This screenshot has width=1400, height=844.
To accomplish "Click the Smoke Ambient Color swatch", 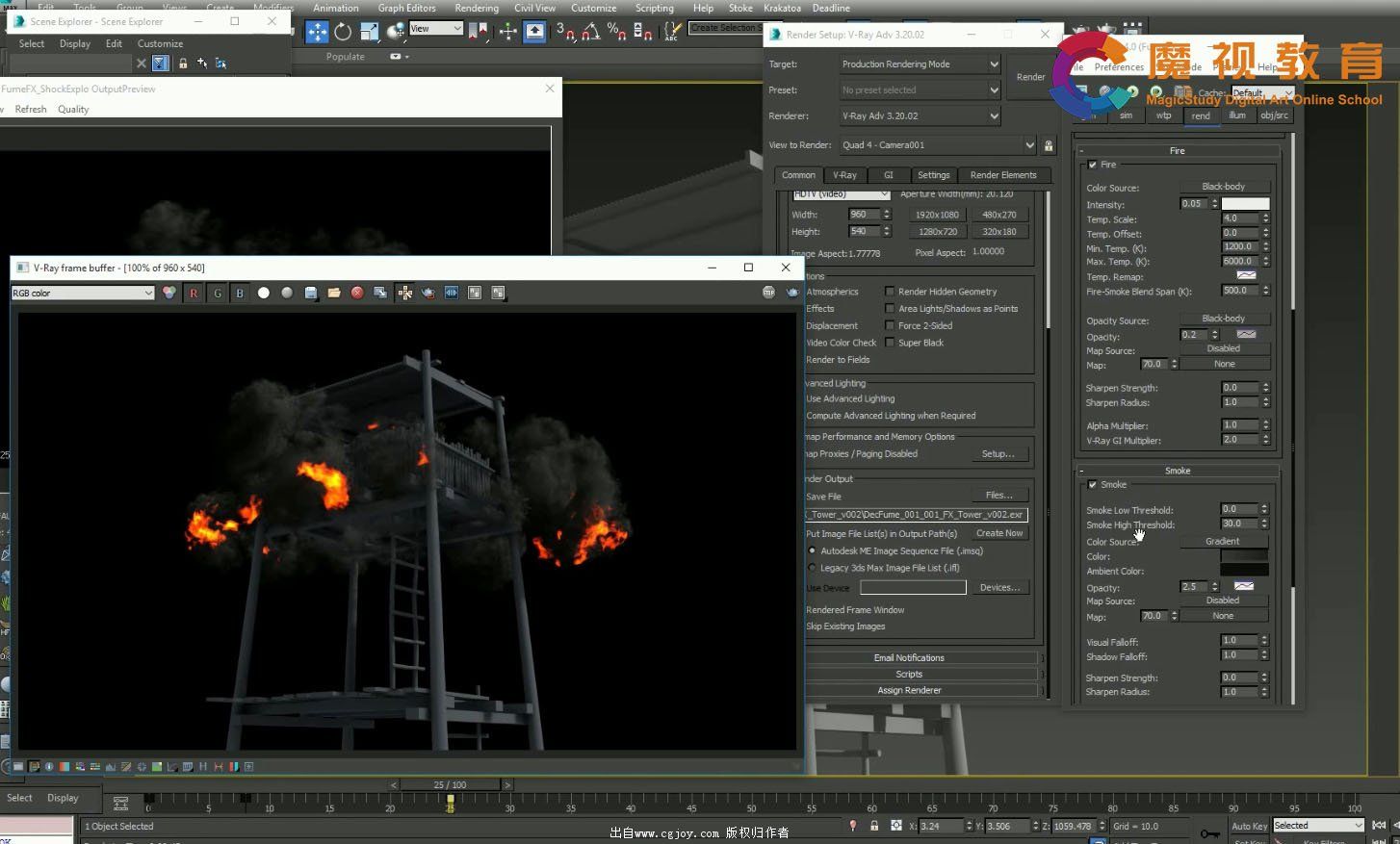I will tap(1244, 571).
